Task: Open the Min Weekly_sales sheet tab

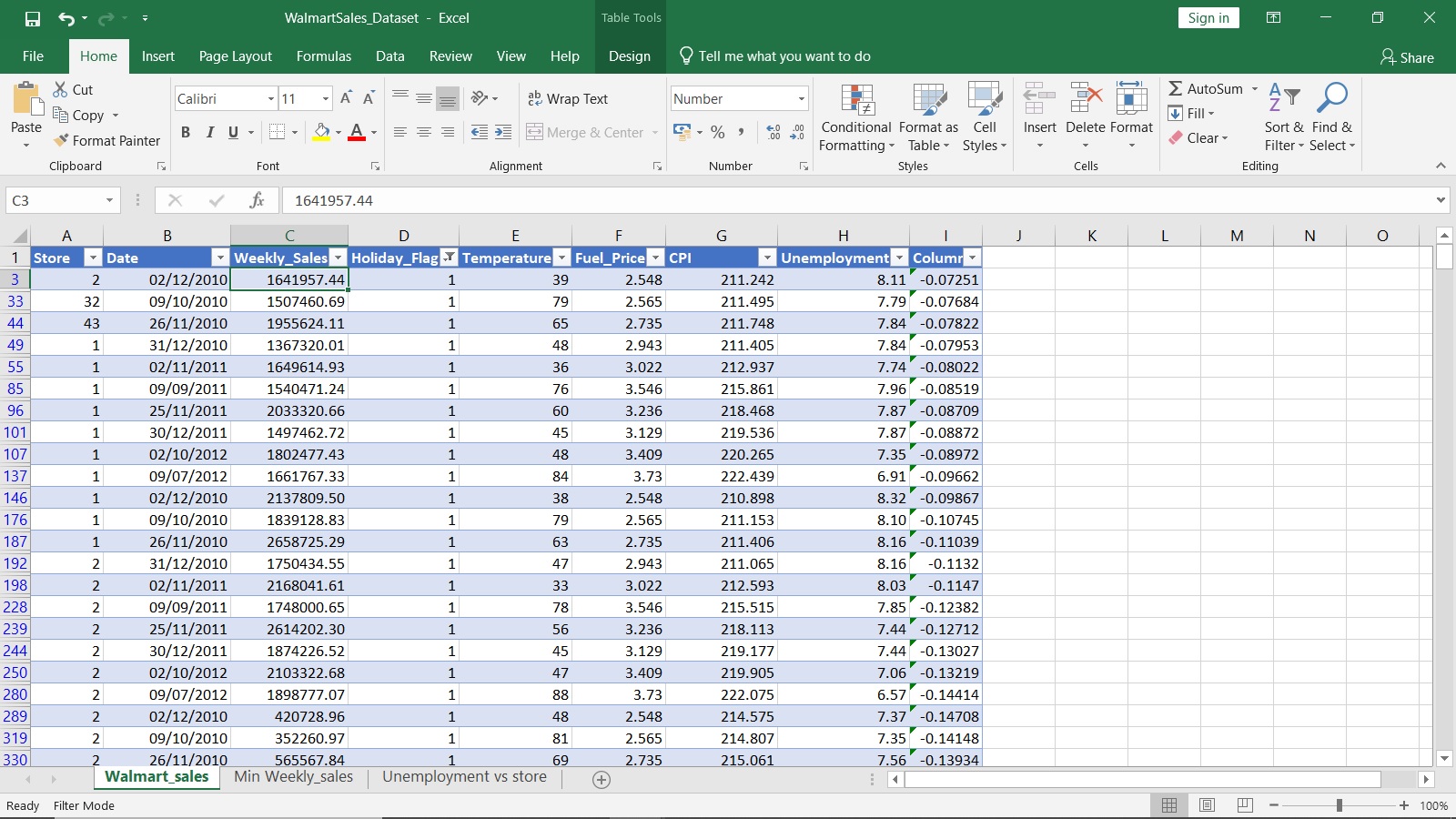Action: [x=293, y=777]
